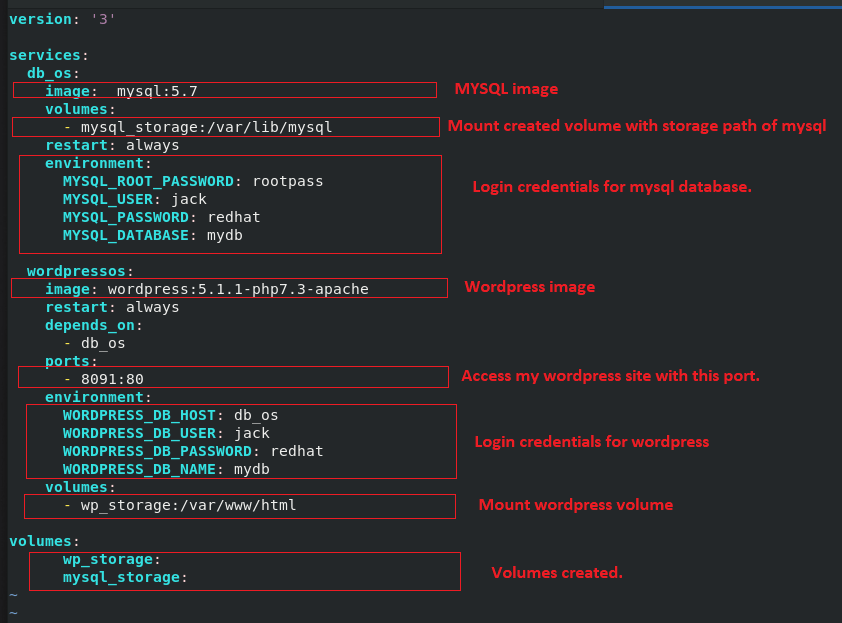This screenshot has width=842, height=623.
Task: Place cursor on MYSQL_USER: jack line
Action: pyautogui.click(x=134, y=199)
